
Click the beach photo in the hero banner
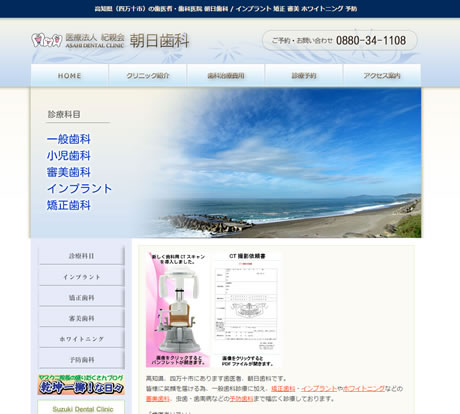287,163
